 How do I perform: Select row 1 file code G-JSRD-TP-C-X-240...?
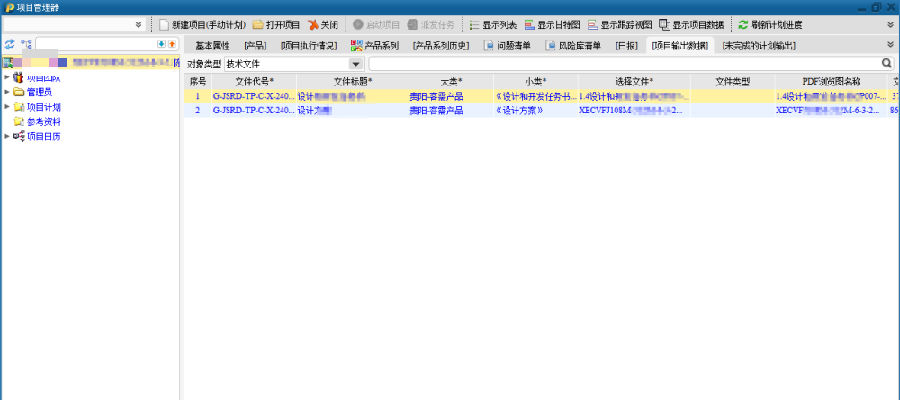tap(254, 96)
